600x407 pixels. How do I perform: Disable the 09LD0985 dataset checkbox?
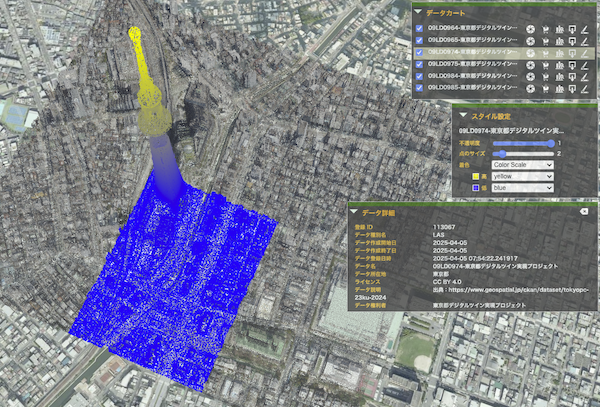(419, 88)
